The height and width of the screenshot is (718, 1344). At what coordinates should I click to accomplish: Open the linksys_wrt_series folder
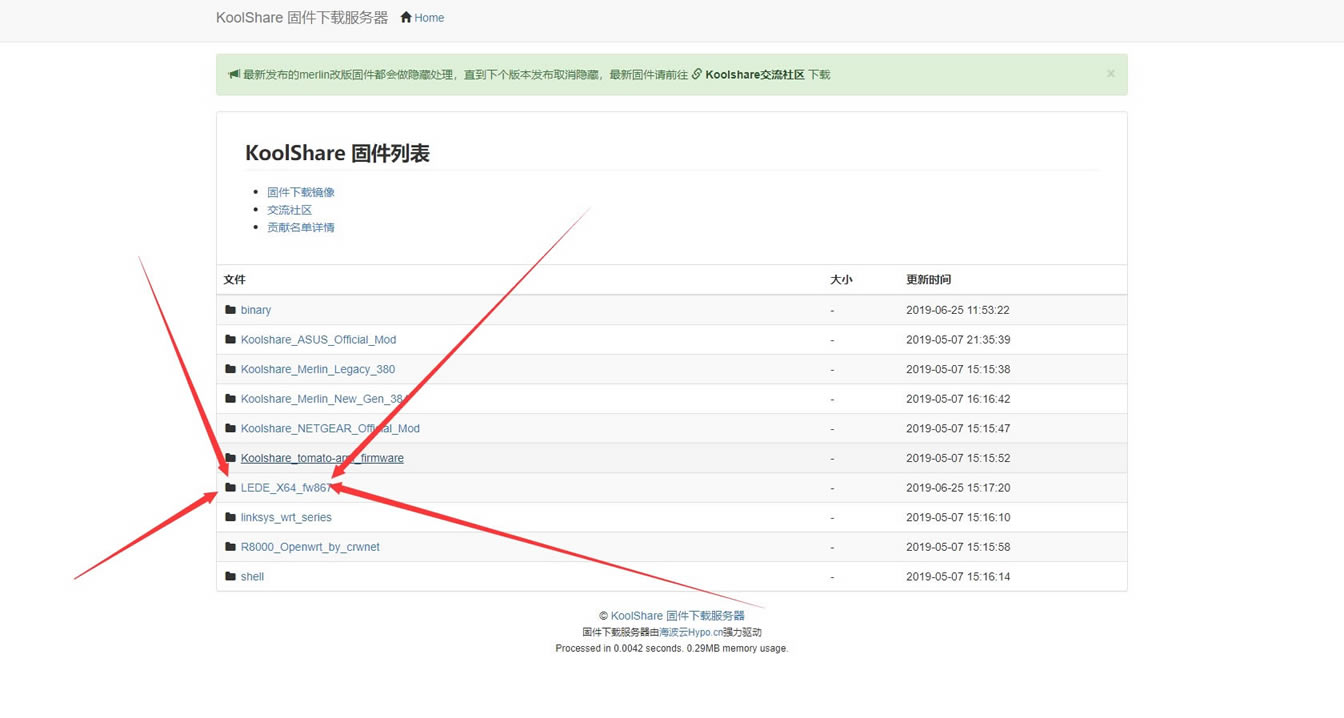coord(286,518)
